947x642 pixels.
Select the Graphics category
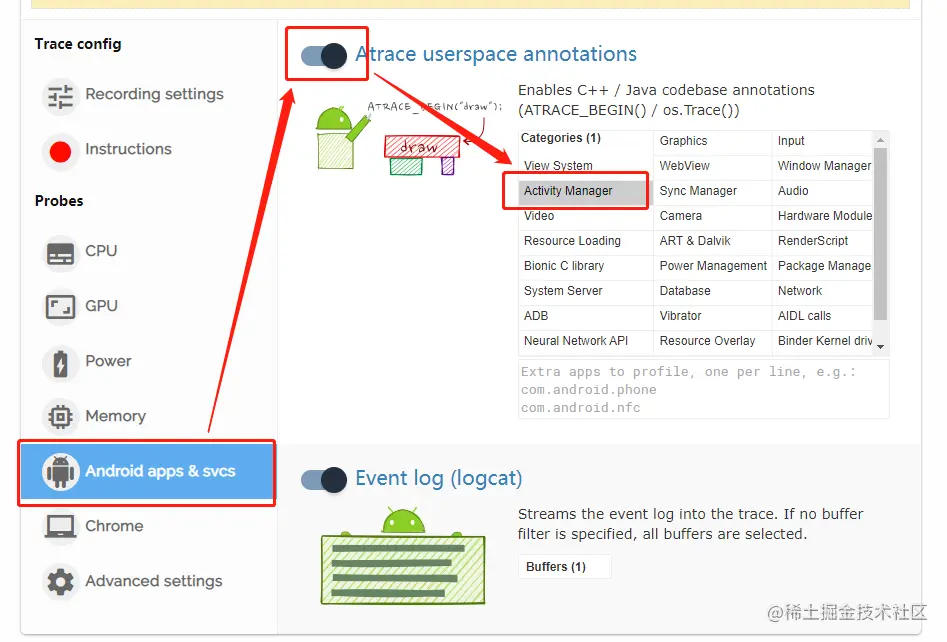713,141
